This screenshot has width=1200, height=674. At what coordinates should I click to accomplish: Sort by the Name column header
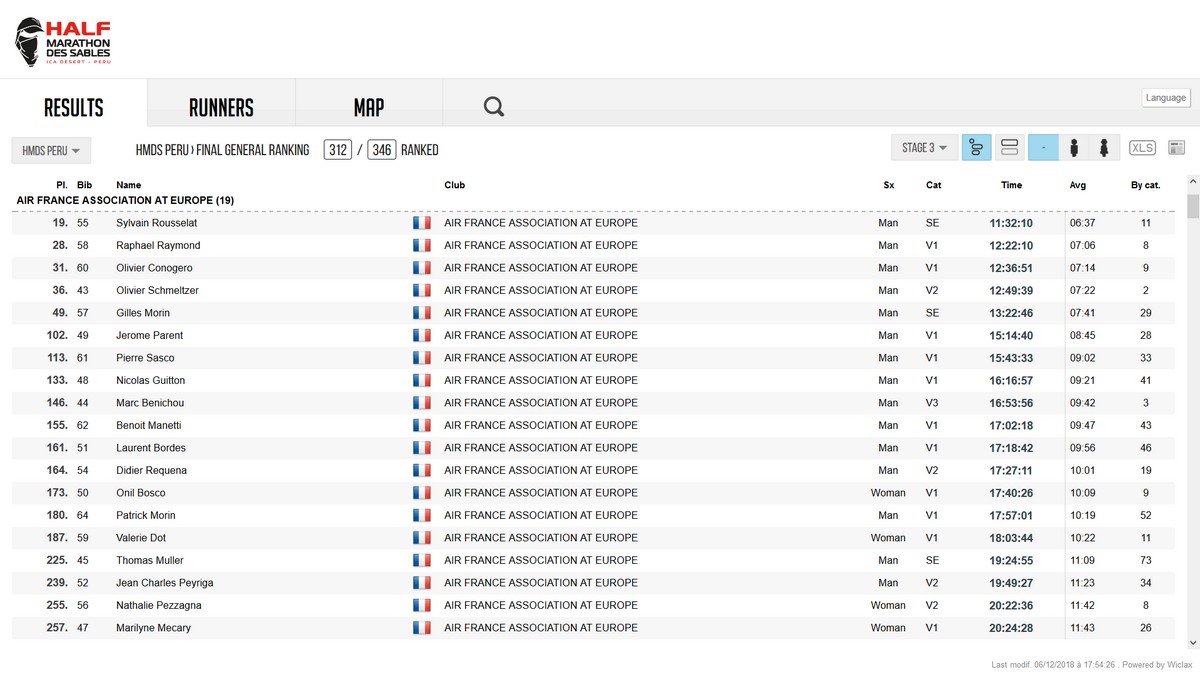click(x=129, y=185)
